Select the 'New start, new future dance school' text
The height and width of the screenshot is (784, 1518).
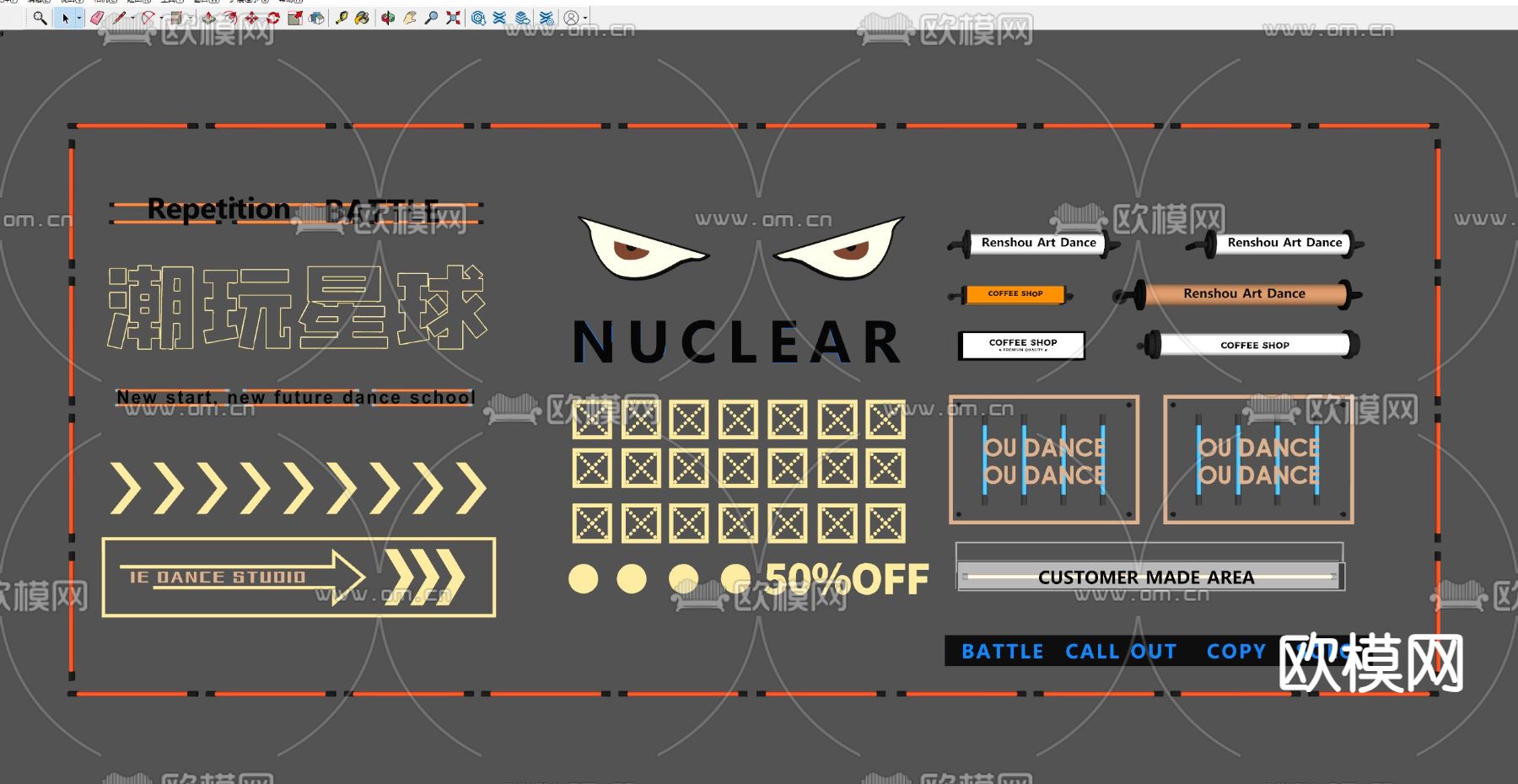(x=296, y=397)
